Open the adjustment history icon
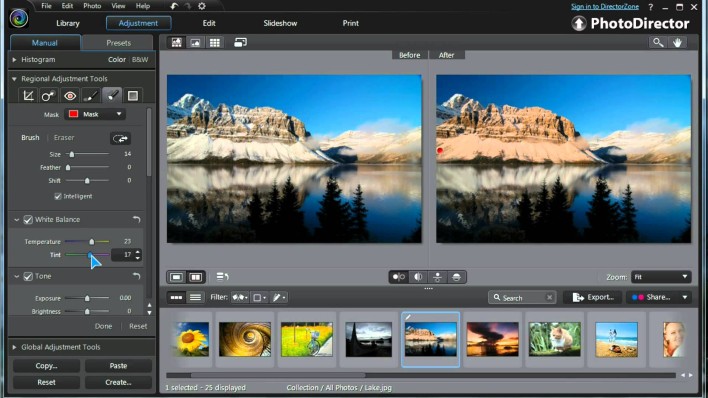 point(222,276)
